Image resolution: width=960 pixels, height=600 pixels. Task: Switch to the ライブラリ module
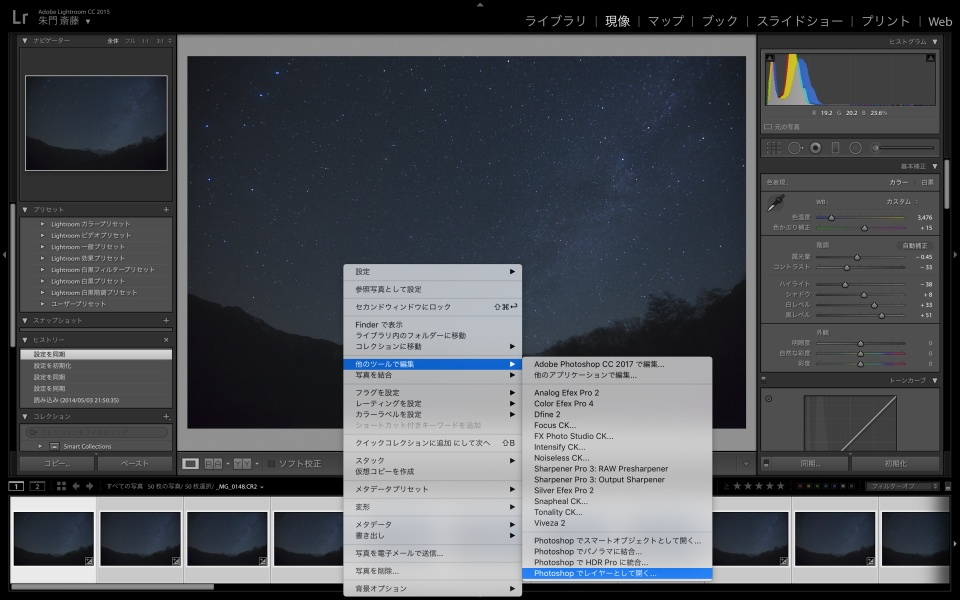[x=555, y=21]
